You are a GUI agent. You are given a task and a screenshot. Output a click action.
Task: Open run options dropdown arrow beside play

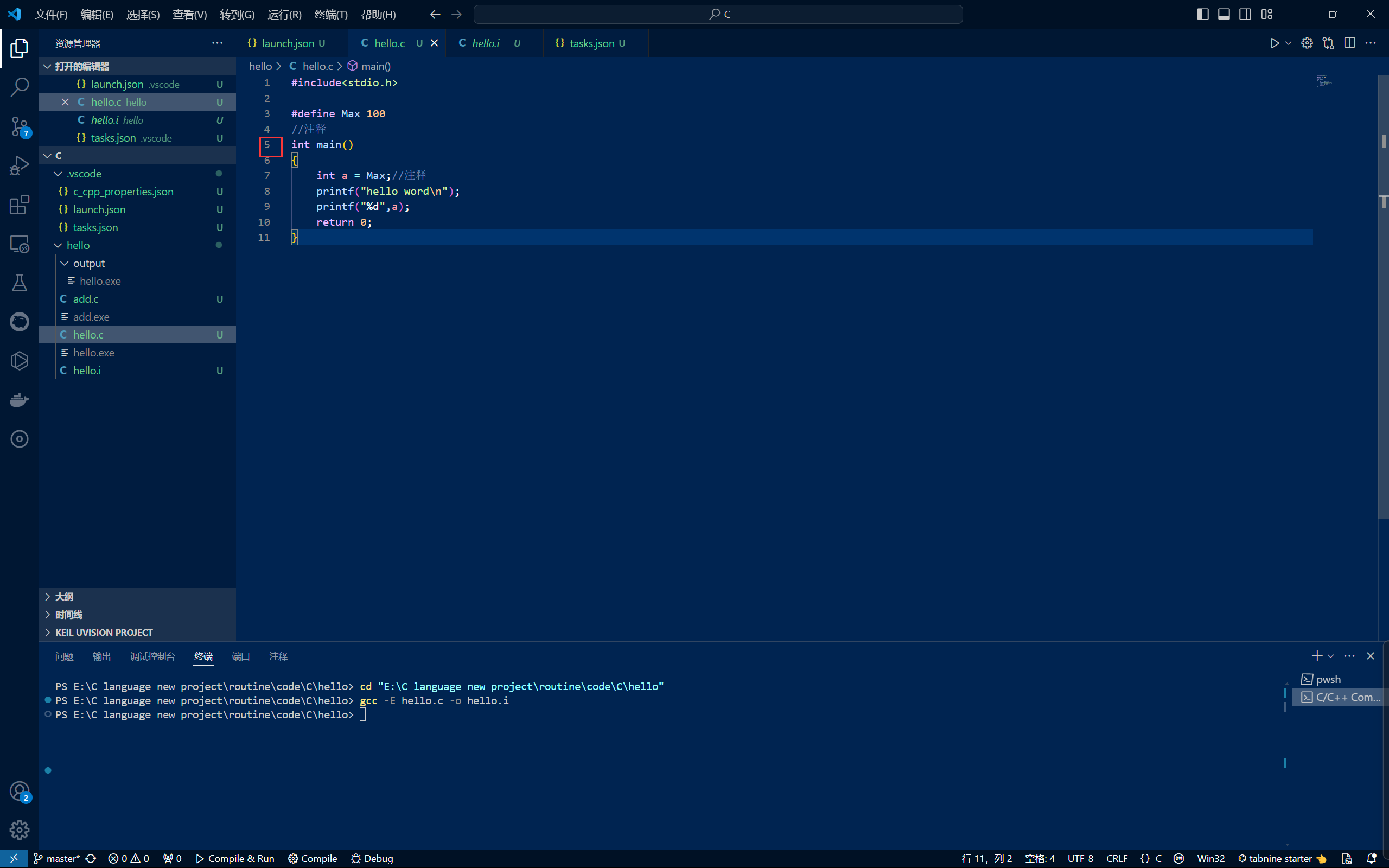[1288, 43]
